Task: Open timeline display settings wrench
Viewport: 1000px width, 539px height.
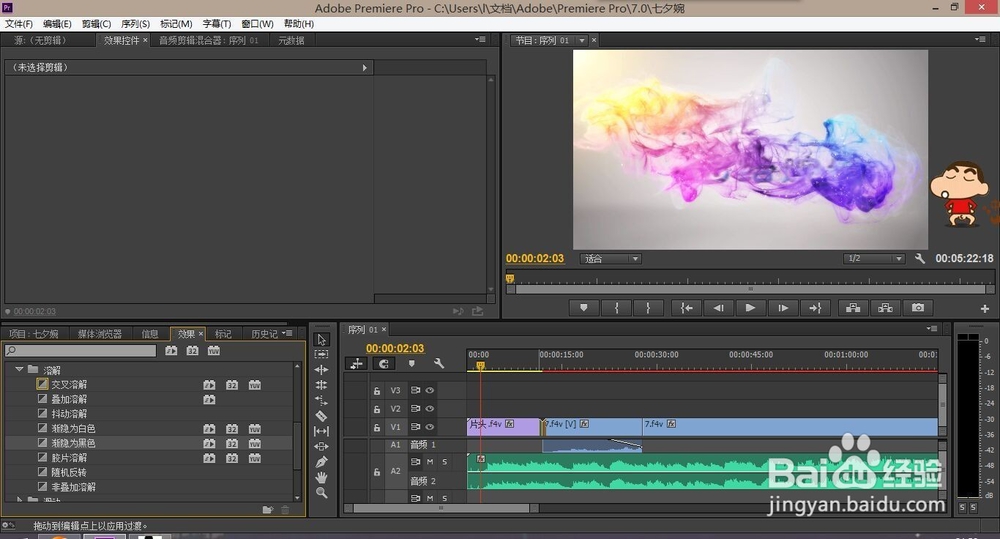Action: 439,363
